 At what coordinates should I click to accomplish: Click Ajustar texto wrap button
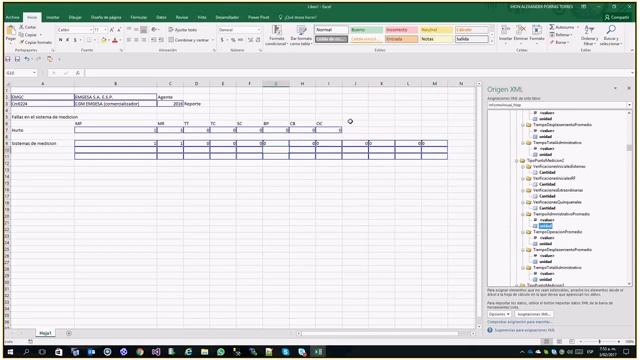click(x=183, y=30)
